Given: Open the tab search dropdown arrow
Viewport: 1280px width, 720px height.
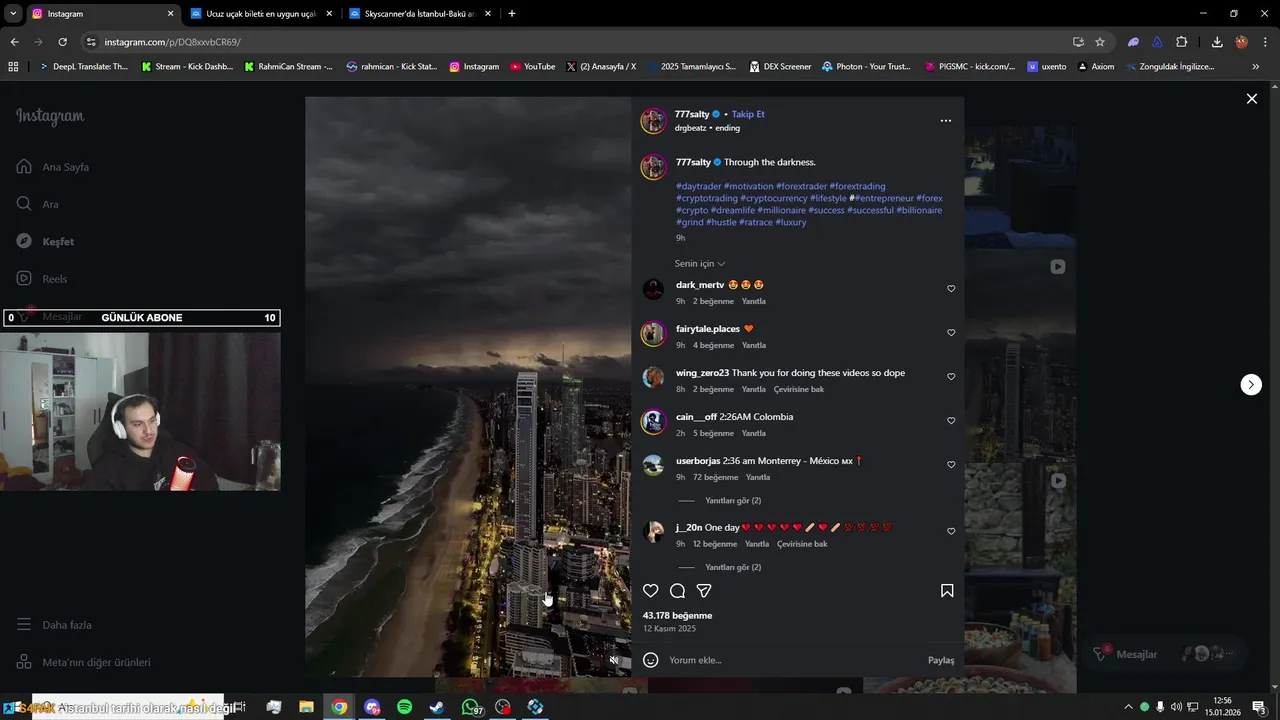Looking at the screenshot, I should point(13,14).
